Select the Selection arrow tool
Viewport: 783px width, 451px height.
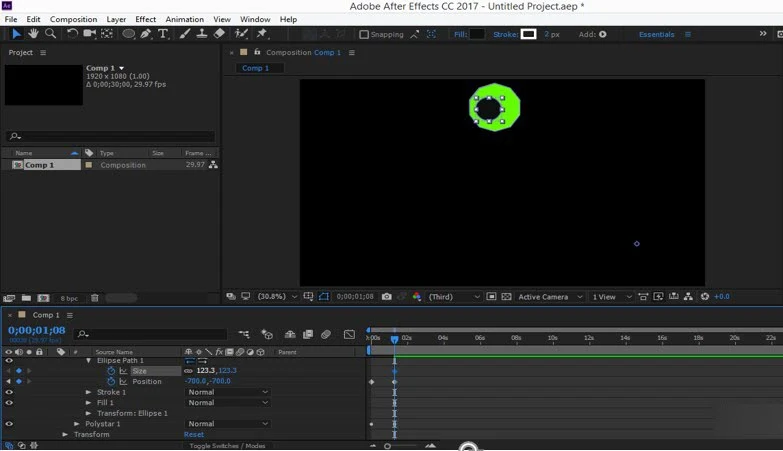pyautogui.click(x=16, y=33)
